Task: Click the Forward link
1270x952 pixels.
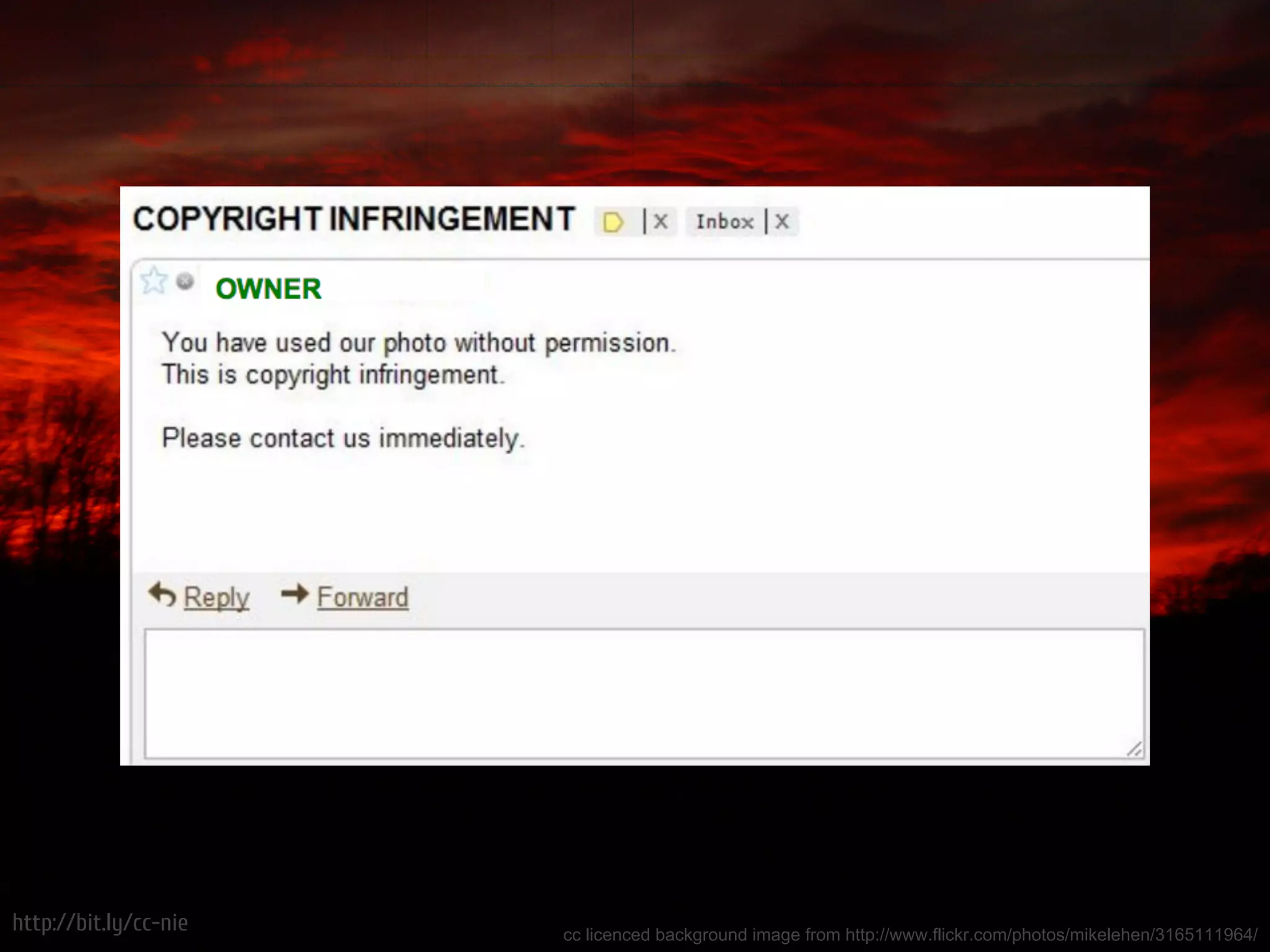Action: click(363, 597)
